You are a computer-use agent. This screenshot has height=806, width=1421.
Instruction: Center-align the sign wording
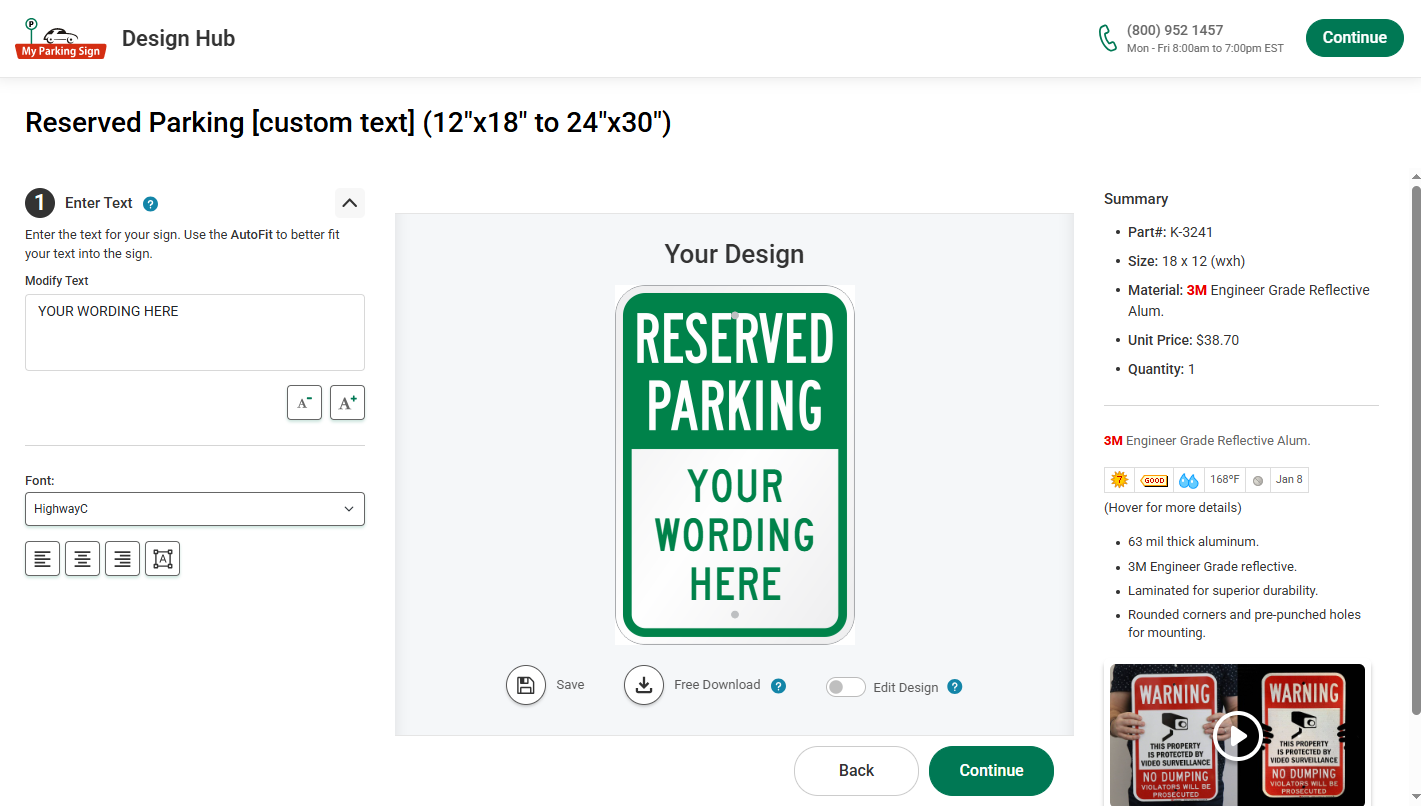coord(82,558)
